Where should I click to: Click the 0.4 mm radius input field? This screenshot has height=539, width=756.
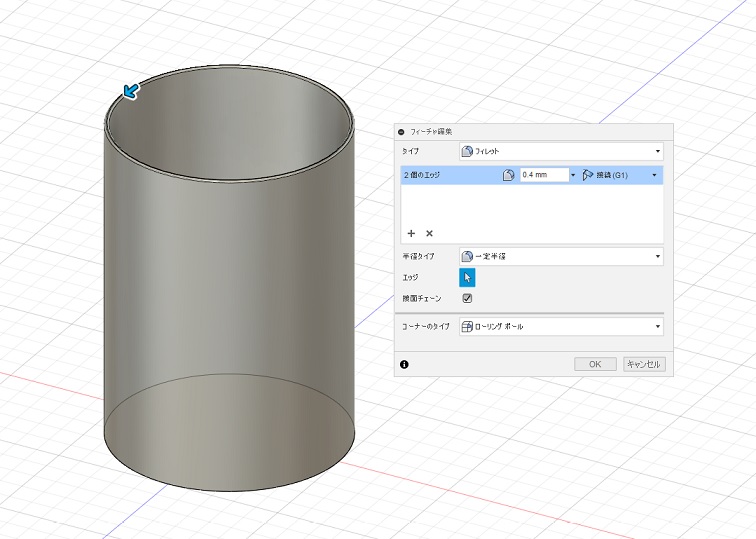coord(545,175)
